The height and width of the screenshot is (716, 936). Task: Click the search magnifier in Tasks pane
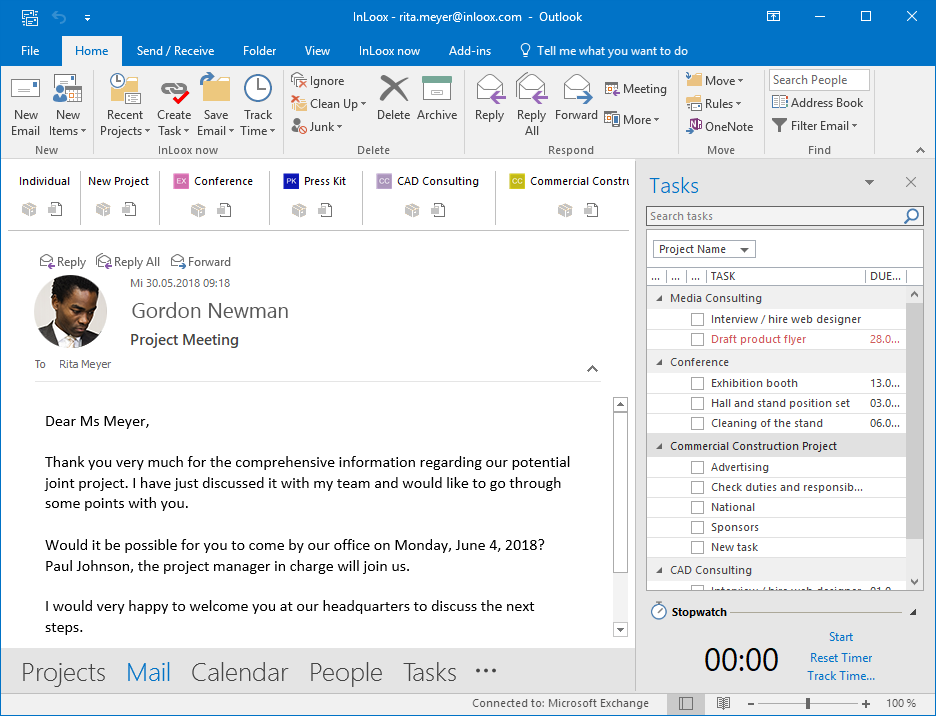click(912, 216)
